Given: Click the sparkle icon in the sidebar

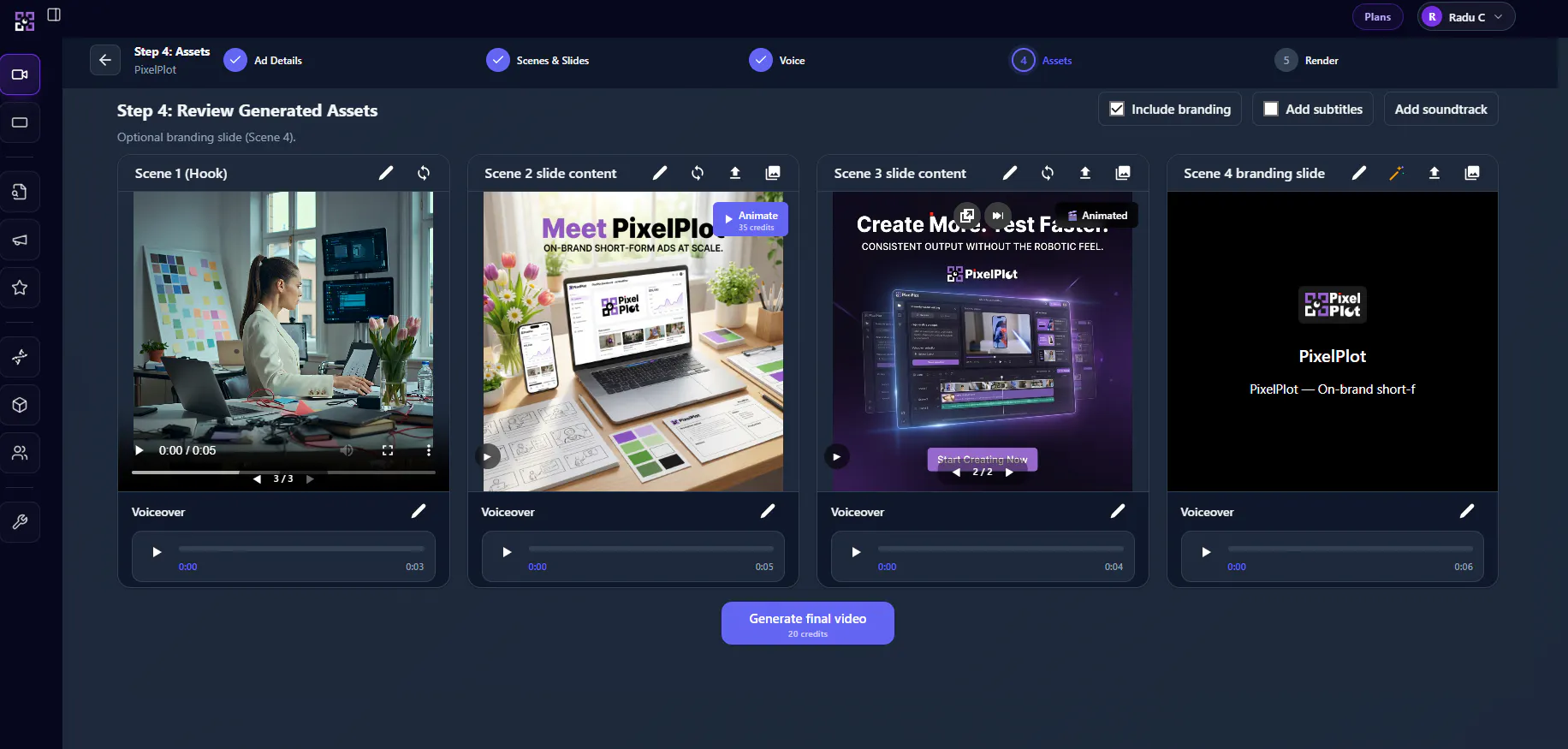Looking at the screenshot, I should click(20, 357).
